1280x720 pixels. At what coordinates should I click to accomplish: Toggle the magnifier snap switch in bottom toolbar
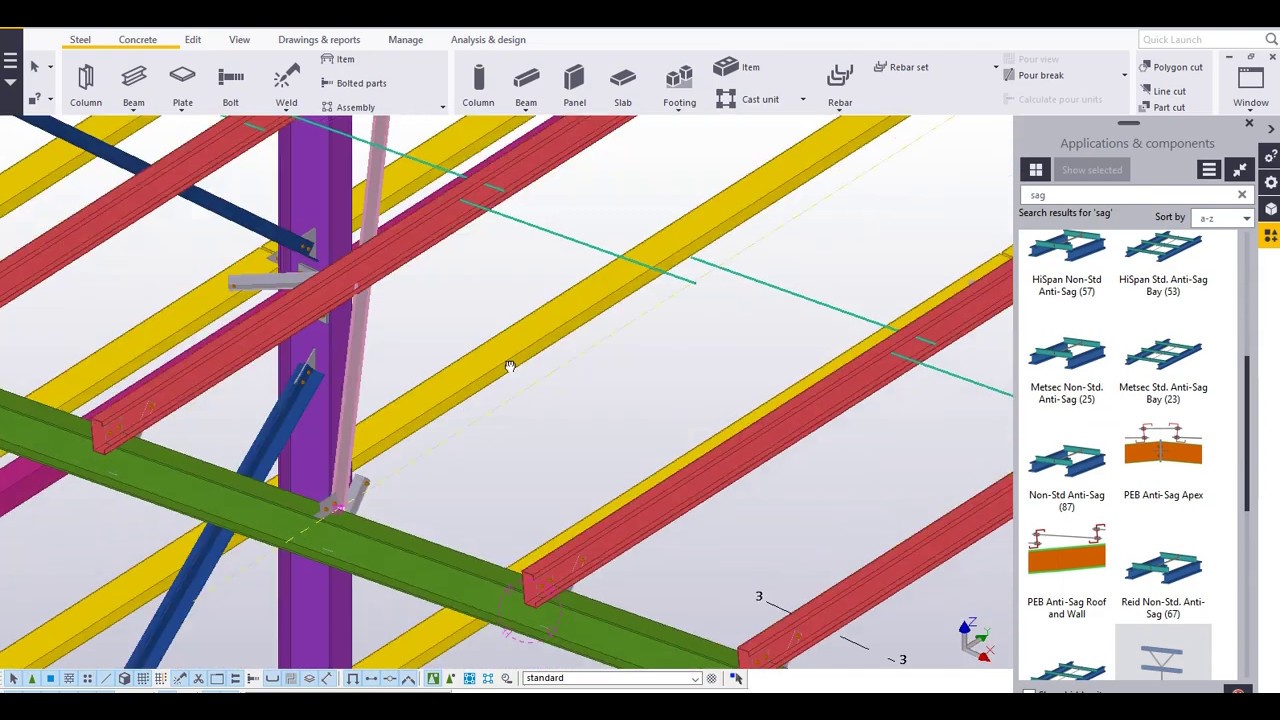(506, 678)
